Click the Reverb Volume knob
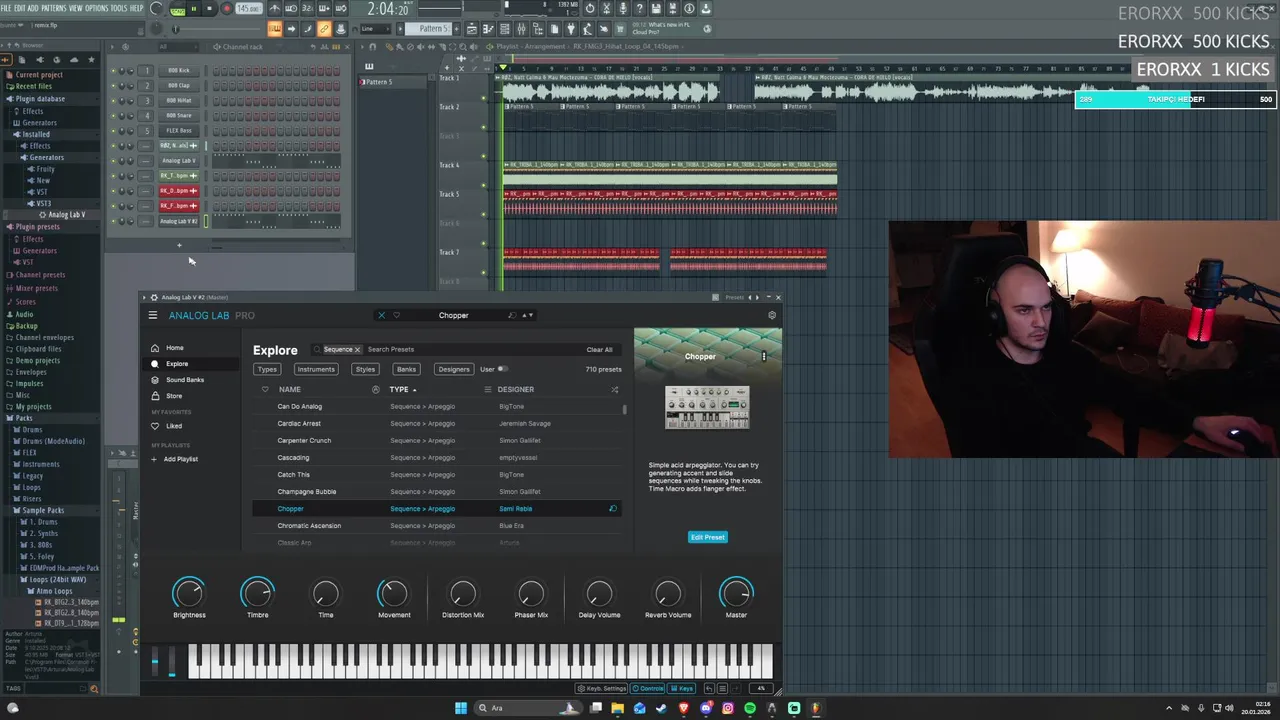This screenshot has width=1280, height=720. 668,593
